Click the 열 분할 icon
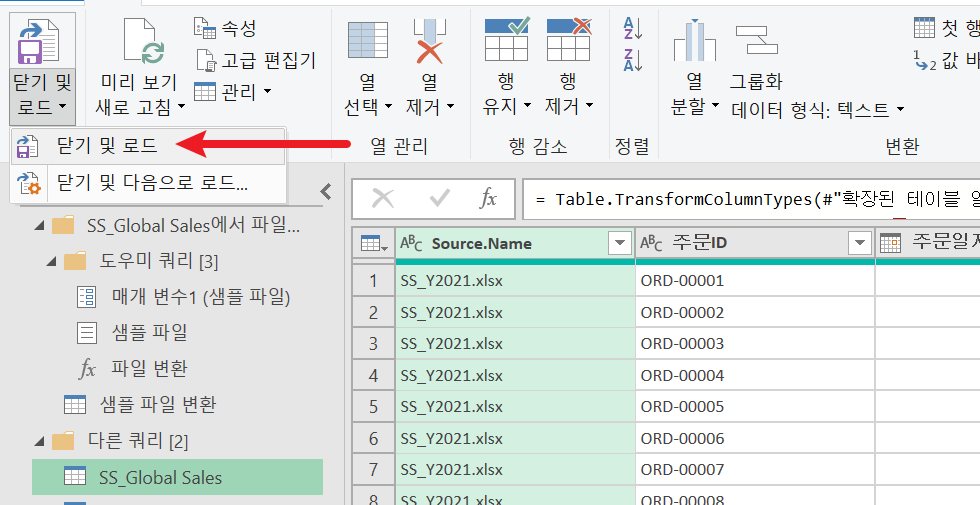The width and height of the screenshot is (980, 505). click(x=694, y=41)
